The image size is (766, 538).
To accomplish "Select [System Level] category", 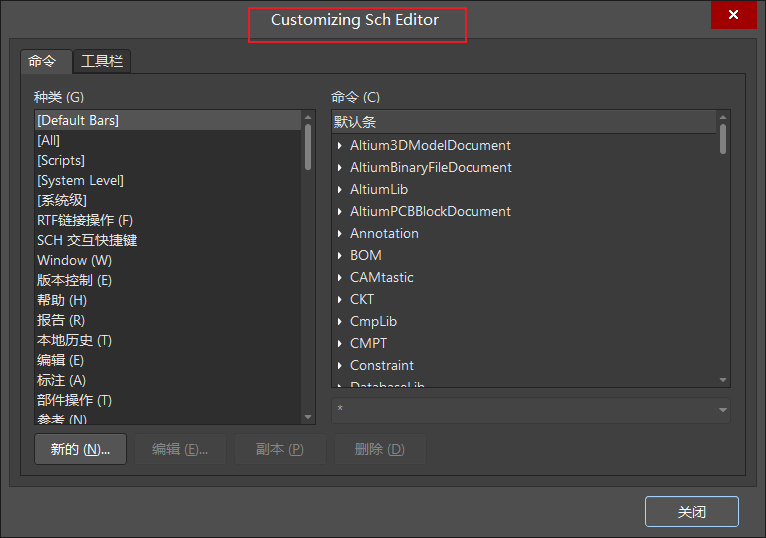I will click(169, 180).
